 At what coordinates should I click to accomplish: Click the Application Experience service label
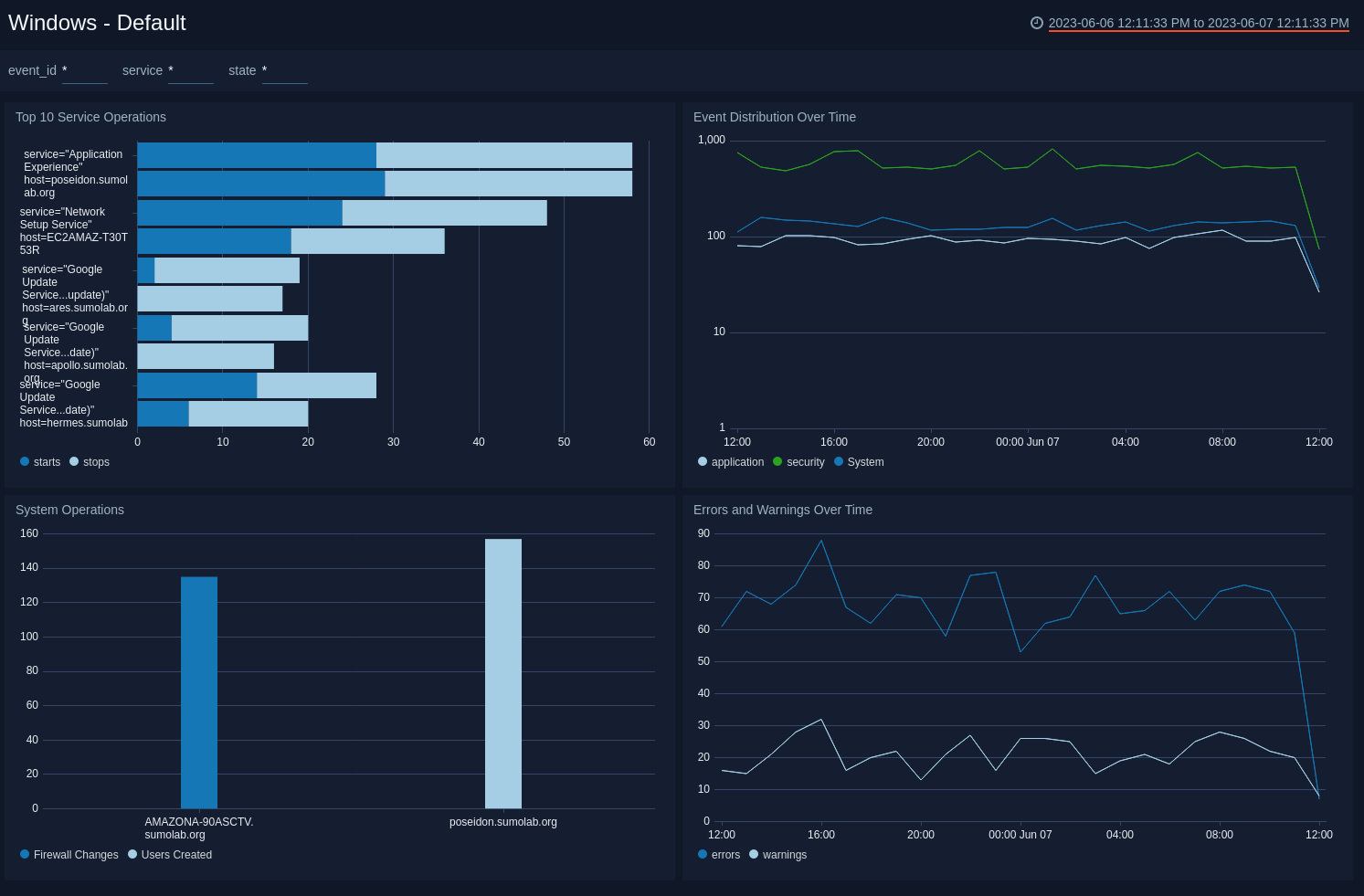point(76,174)
